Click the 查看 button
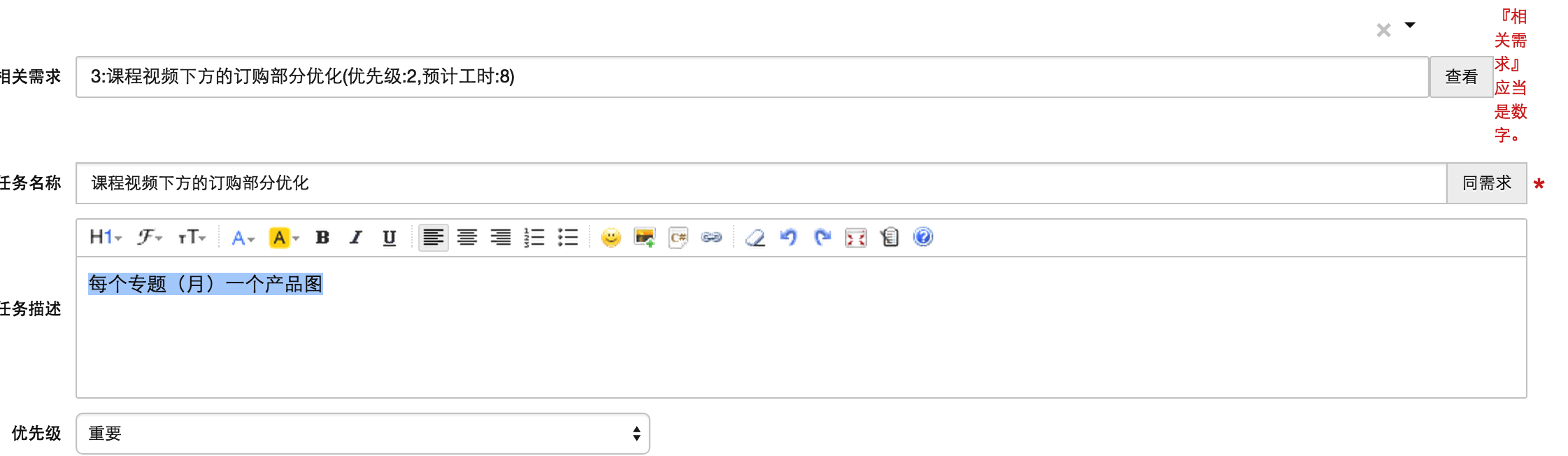1568x456 pixels. click(x=1461, y=77)
